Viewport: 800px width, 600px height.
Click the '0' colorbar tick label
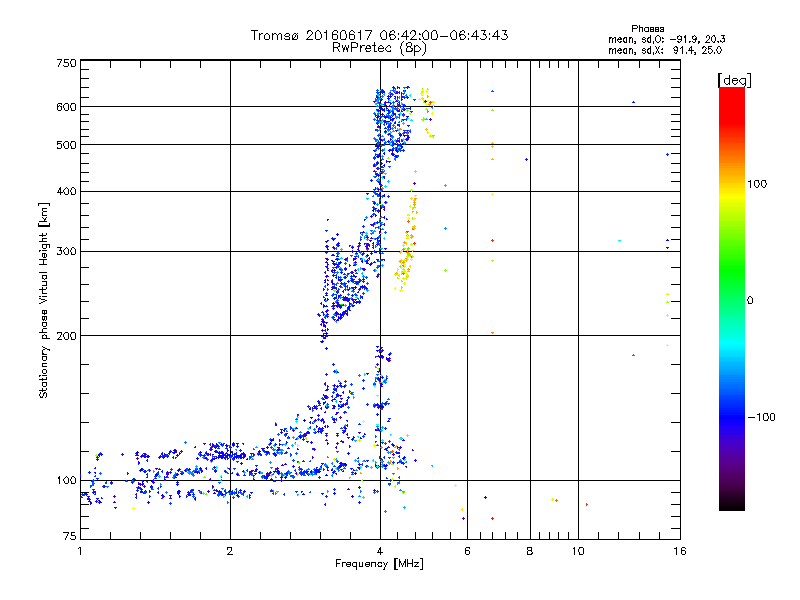click(x=750, y=301)
